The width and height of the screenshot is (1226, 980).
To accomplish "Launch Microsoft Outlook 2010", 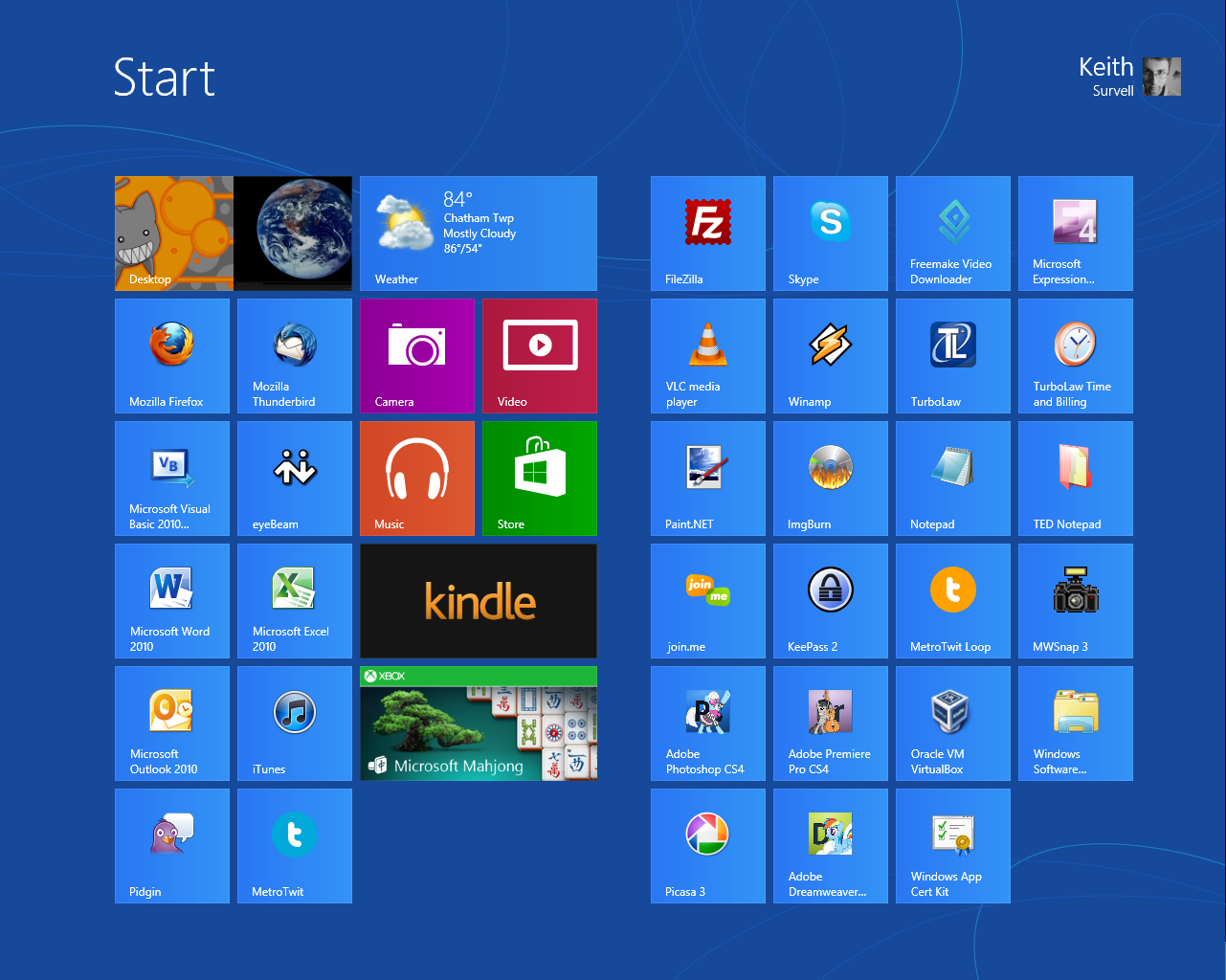I will (x=172, y=724).
